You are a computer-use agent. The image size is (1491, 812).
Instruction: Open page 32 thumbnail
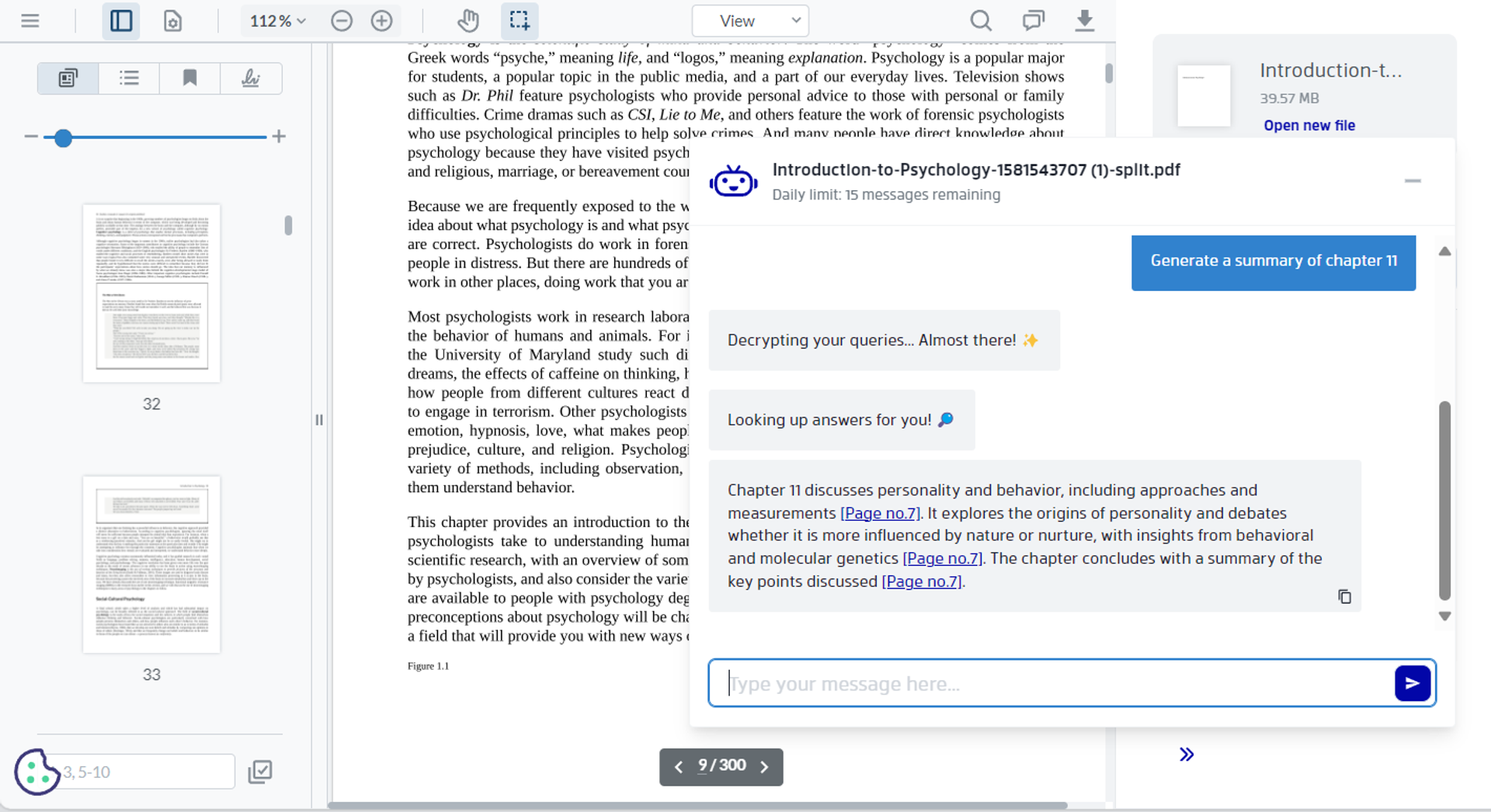click(x=151, y=293)
